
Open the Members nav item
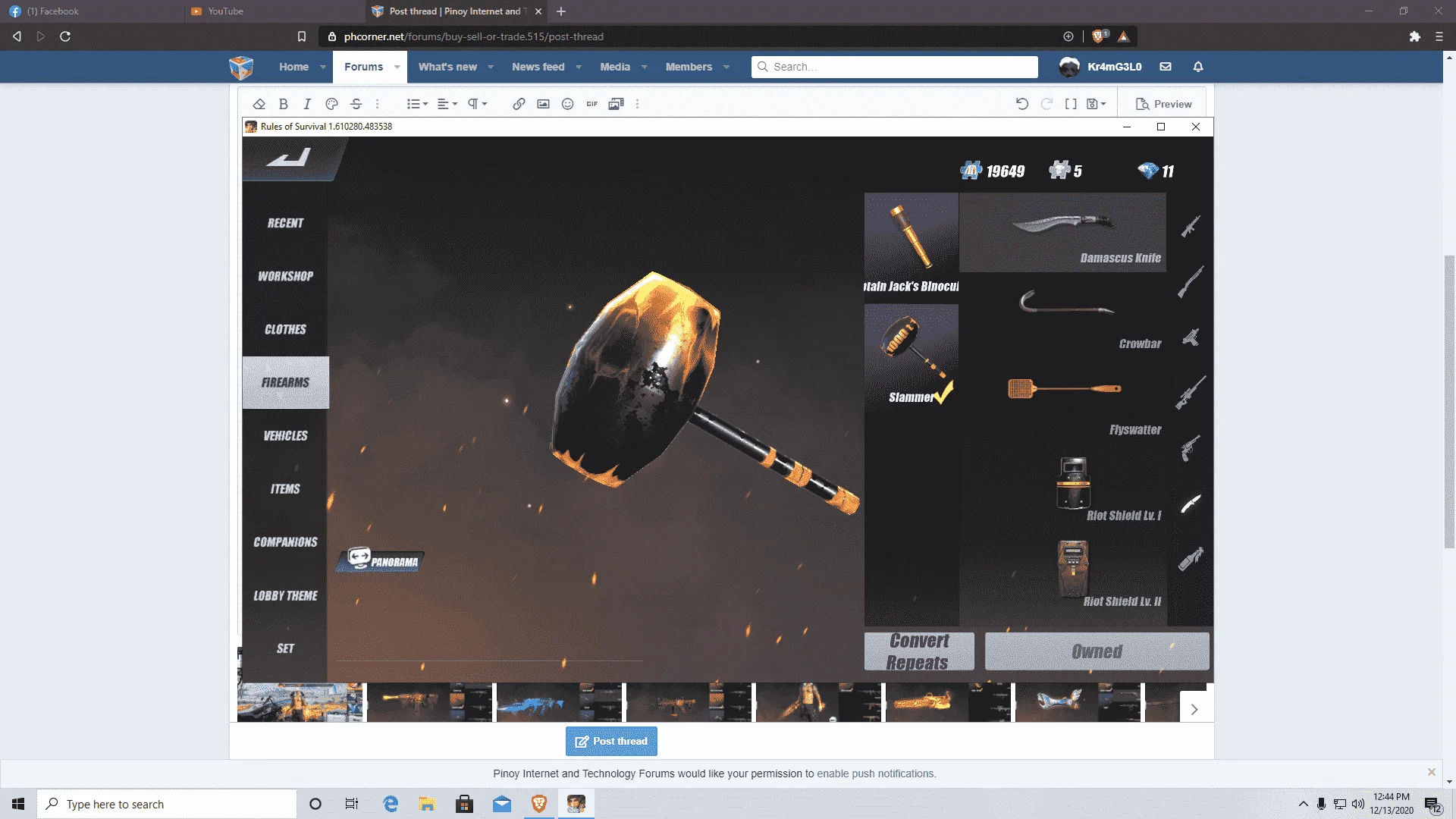(x=689, y=67)
